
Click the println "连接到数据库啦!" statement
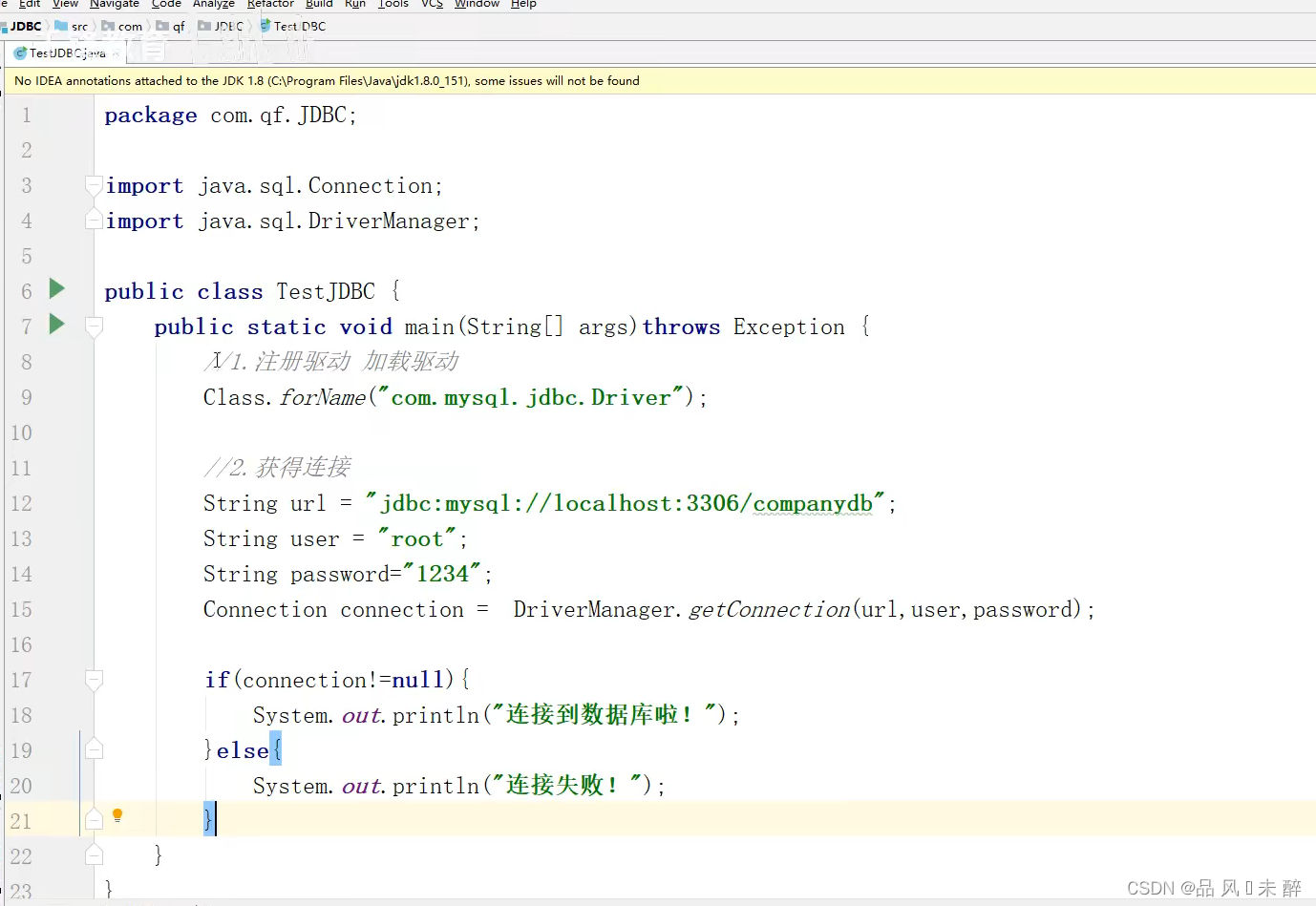tap(497, 715)
